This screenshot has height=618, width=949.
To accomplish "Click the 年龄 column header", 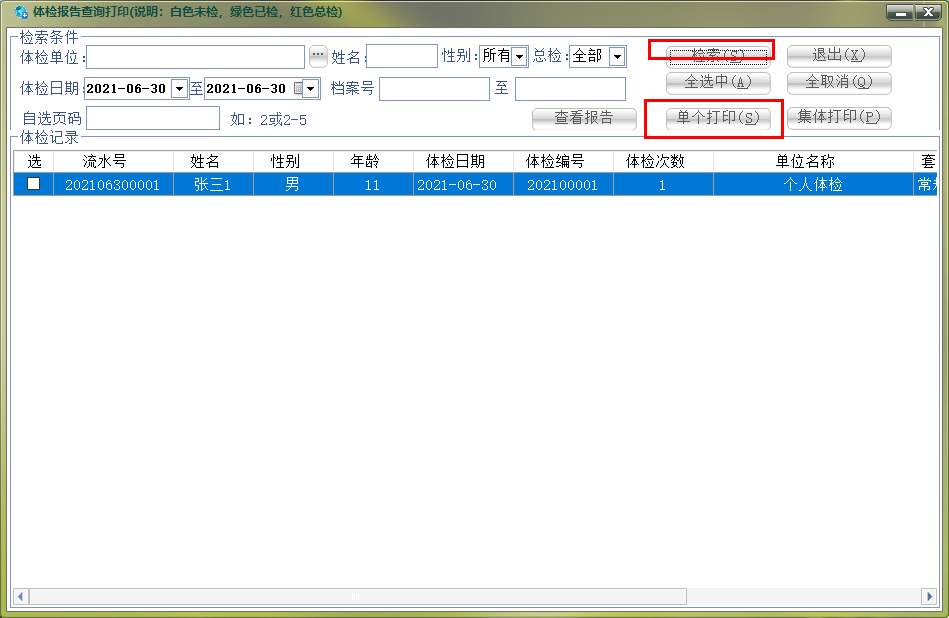I will pos(373,162).
